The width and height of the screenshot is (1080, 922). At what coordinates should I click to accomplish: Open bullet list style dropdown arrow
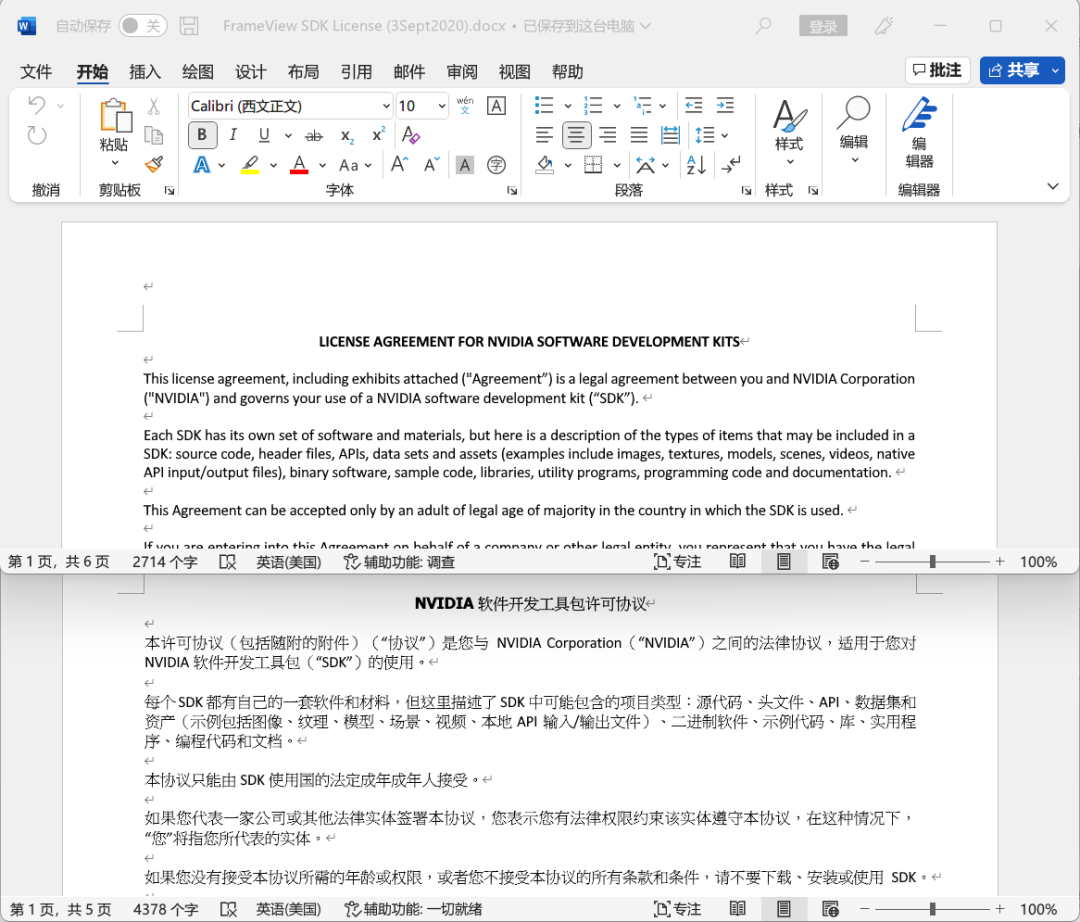coord(568,106)
